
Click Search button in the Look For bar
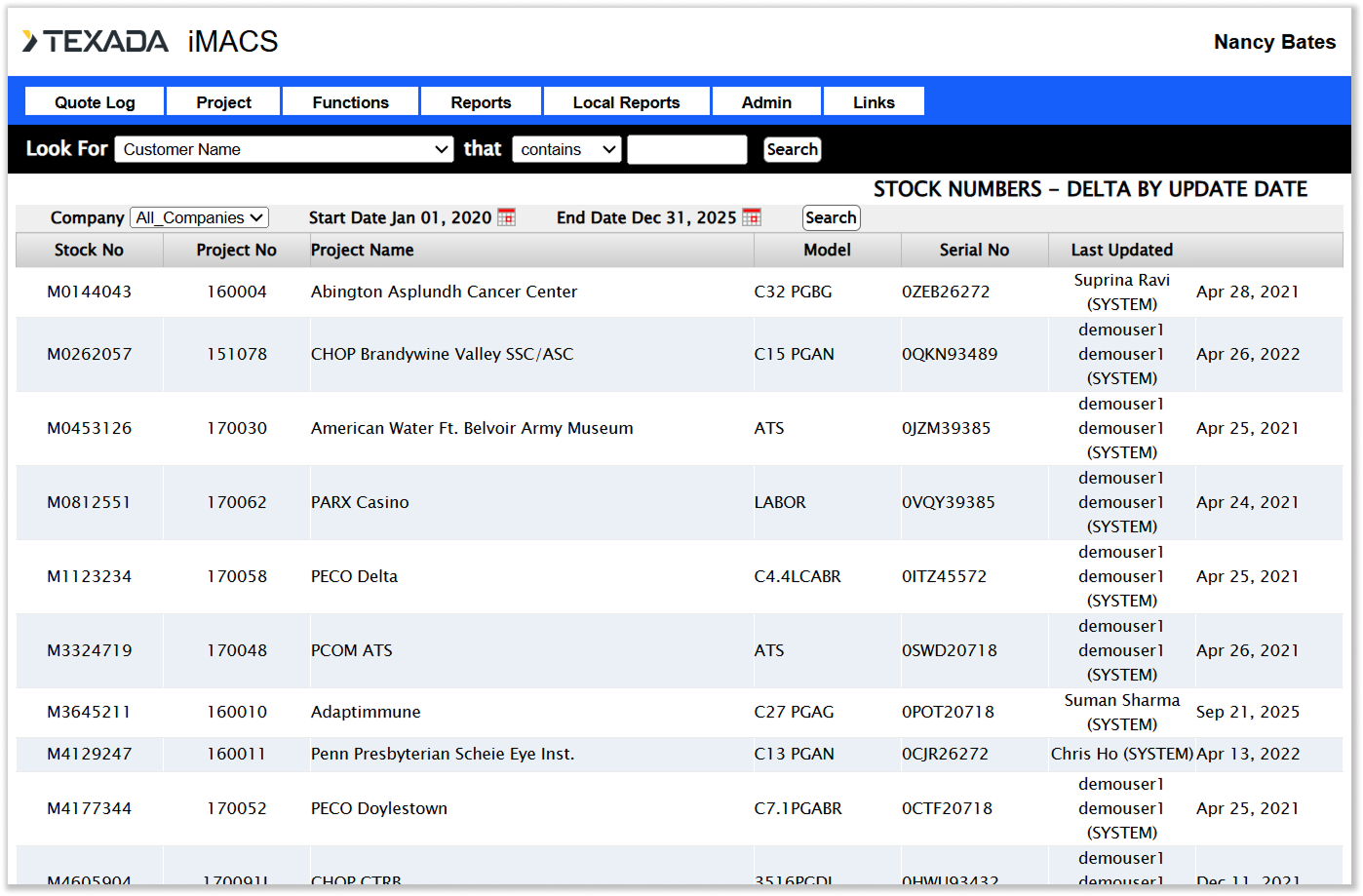pyautogui.click(x=792, y=149)
